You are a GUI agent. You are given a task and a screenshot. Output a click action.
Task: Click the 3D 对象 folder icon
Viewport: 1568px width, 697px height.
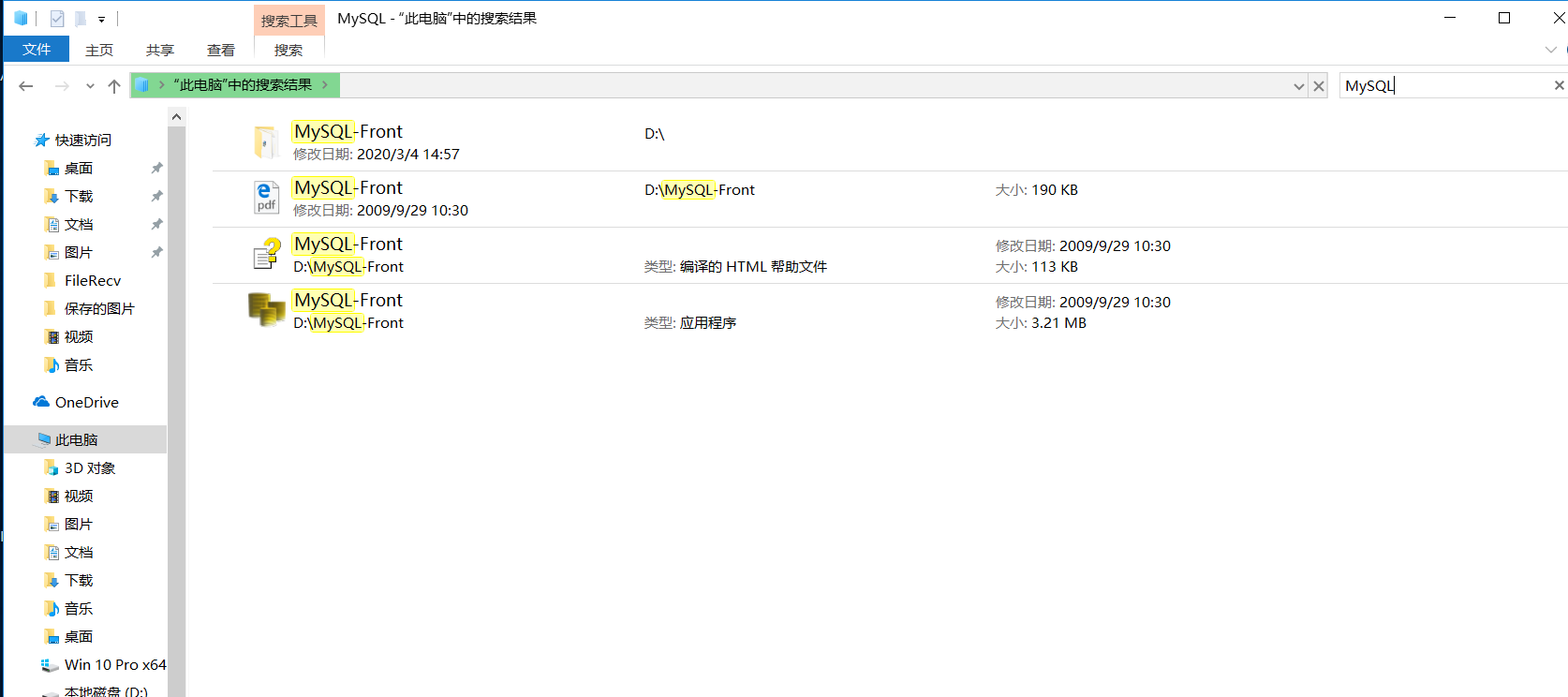(x=52, y=467)
